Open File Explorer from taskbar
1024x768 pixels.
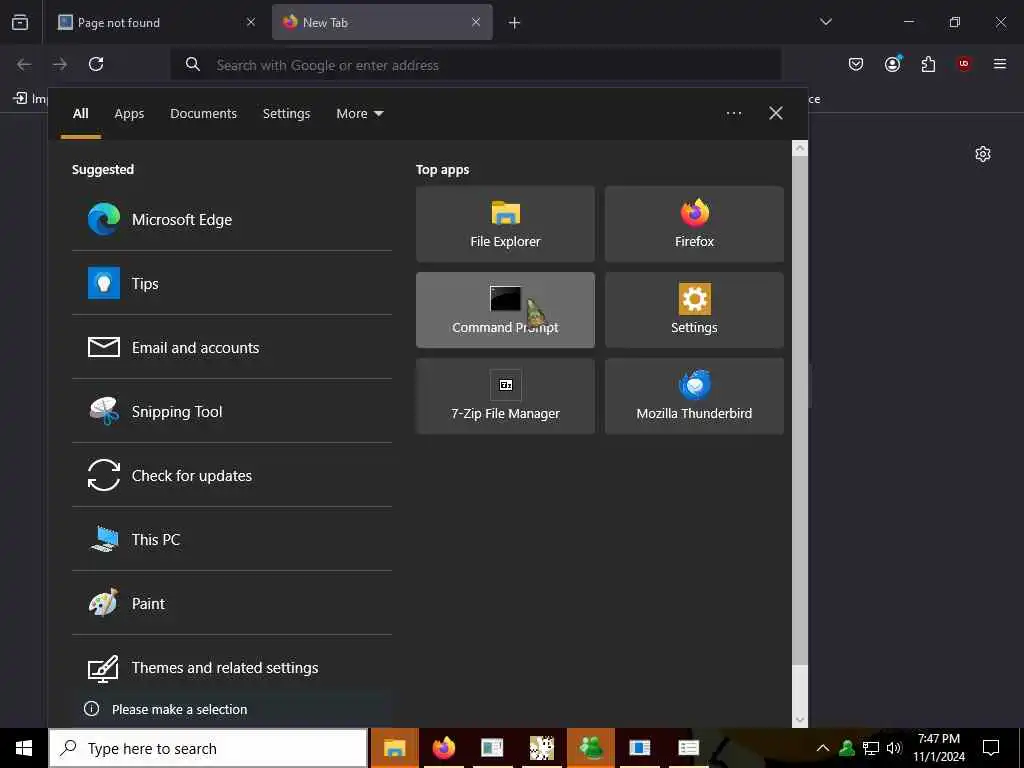tap(394, 748)
